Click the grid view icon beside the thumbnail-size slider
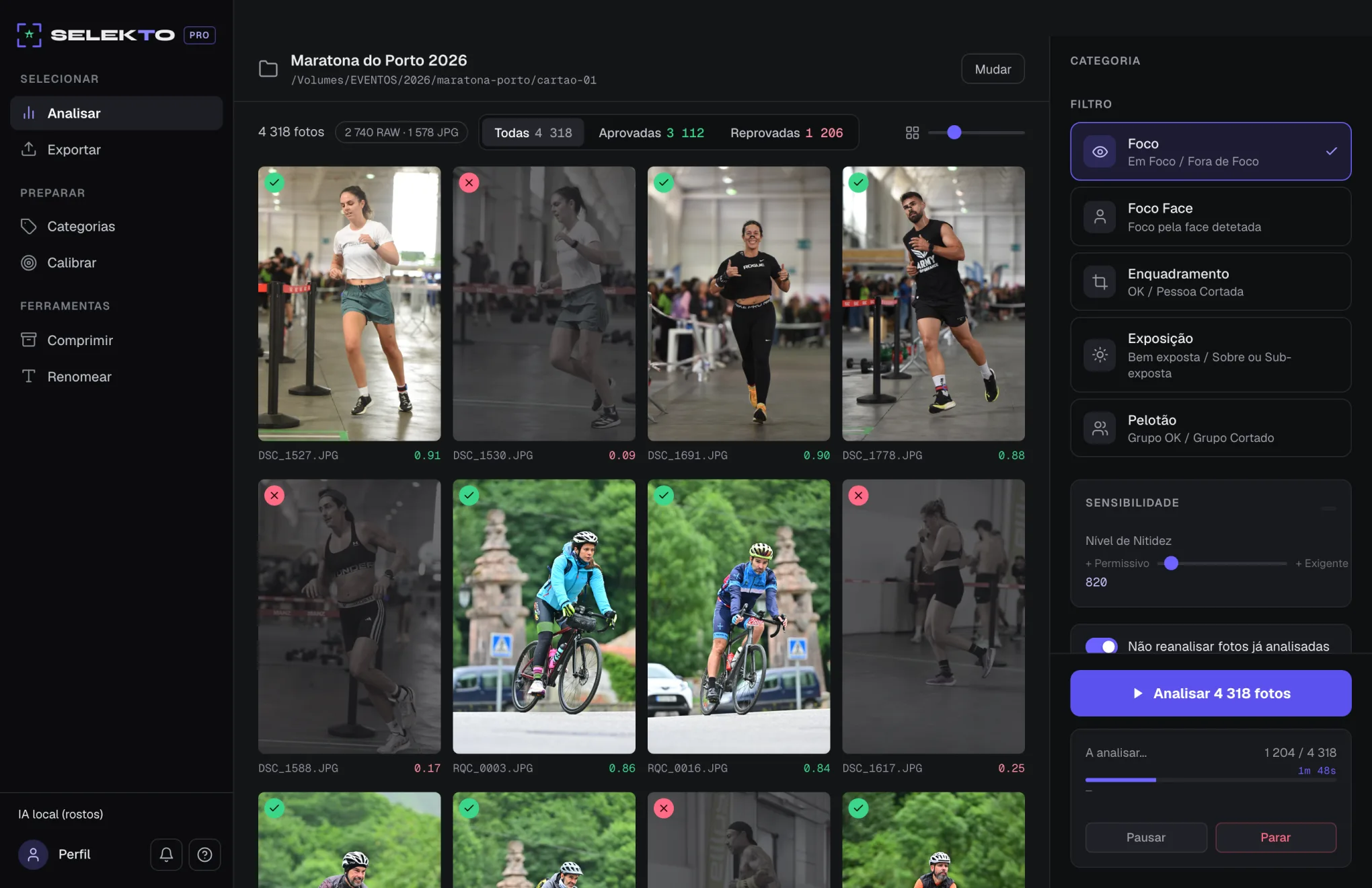 tap(912, 133)
